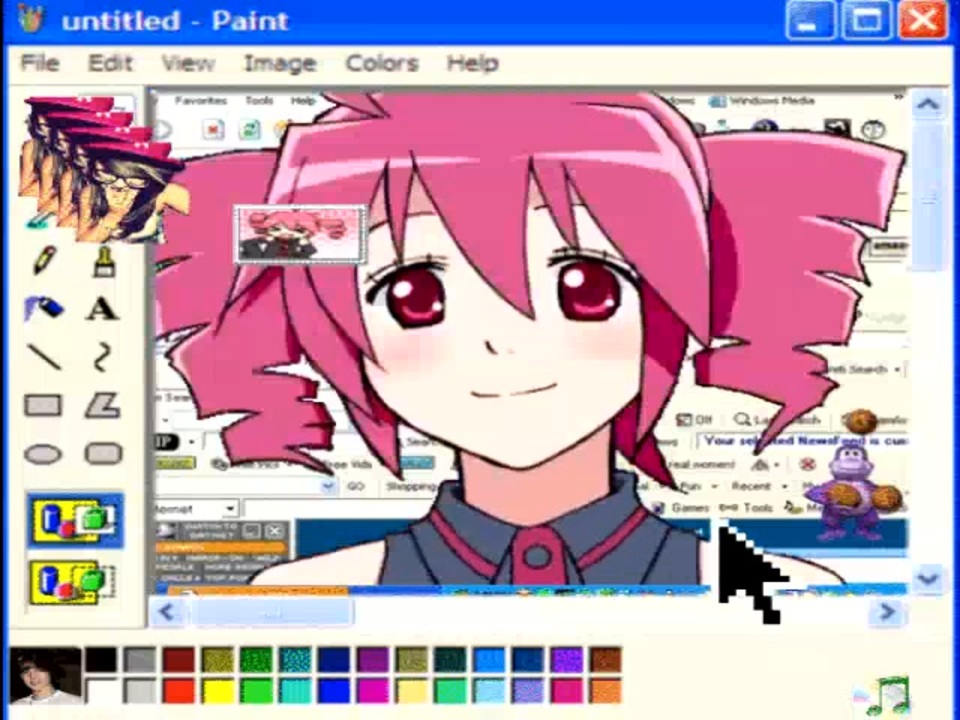Click the boy photo in the color box
This screenshot has height=720, width=960.
click(45, 676)
